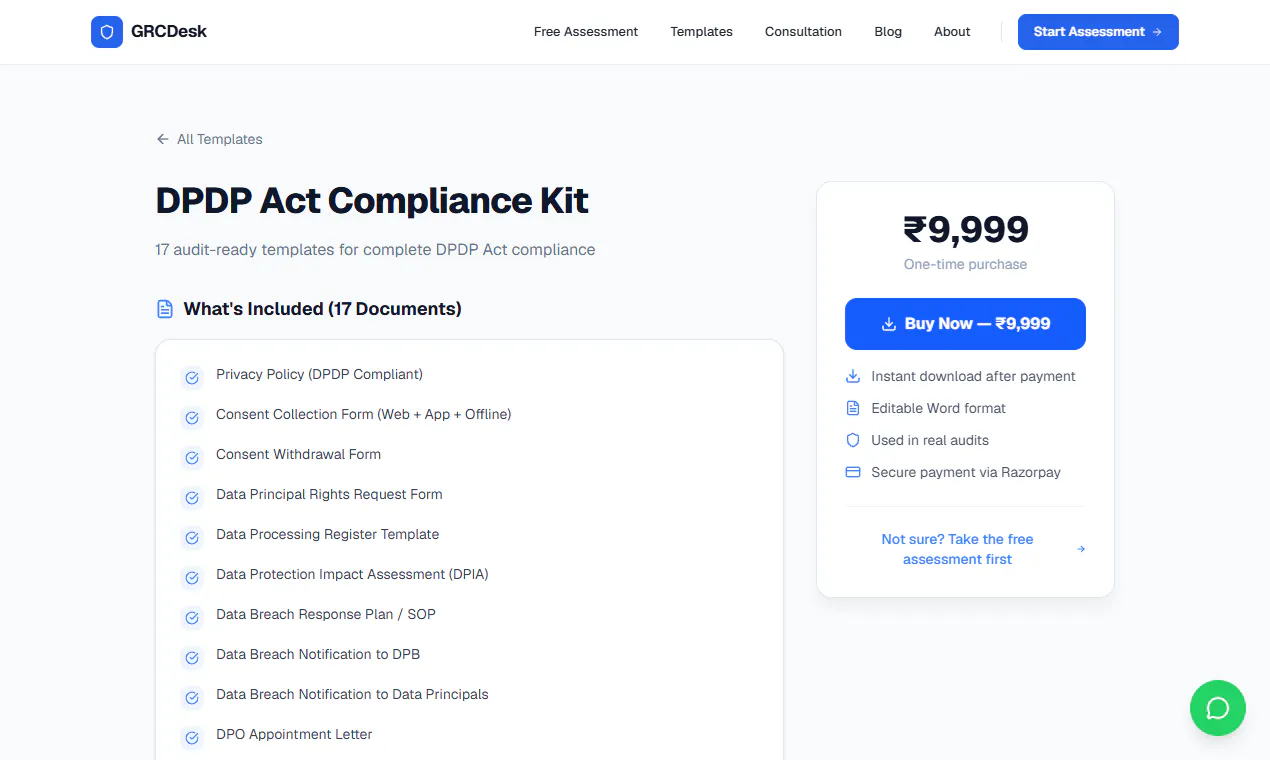Open the green chat bubble widget
Image resolution: width=1270 pixels, height=760 pixels.
point(1217,708)
